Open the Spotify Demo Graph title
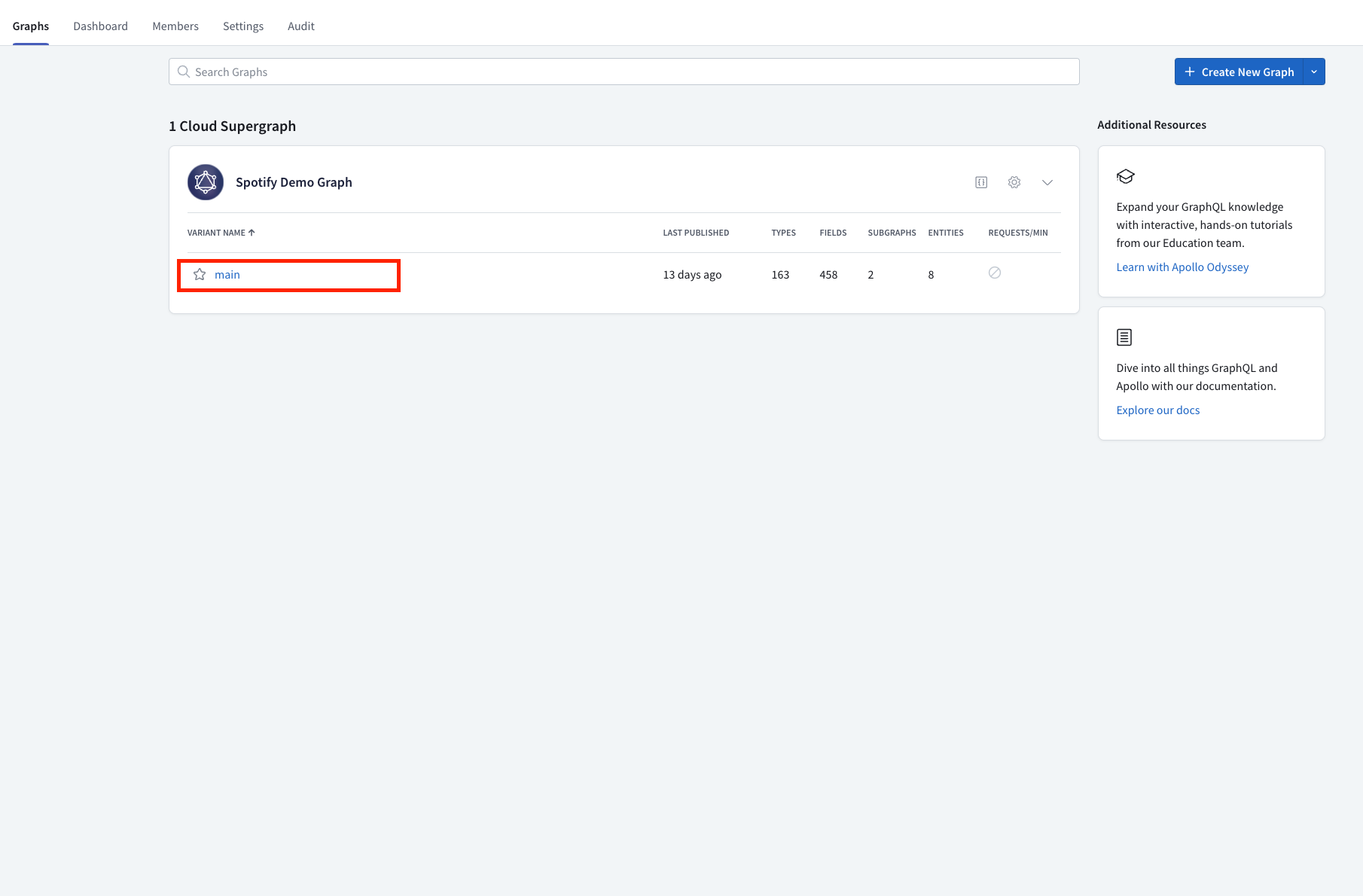The image size is (1363, 896). click(x=294, y=182)
